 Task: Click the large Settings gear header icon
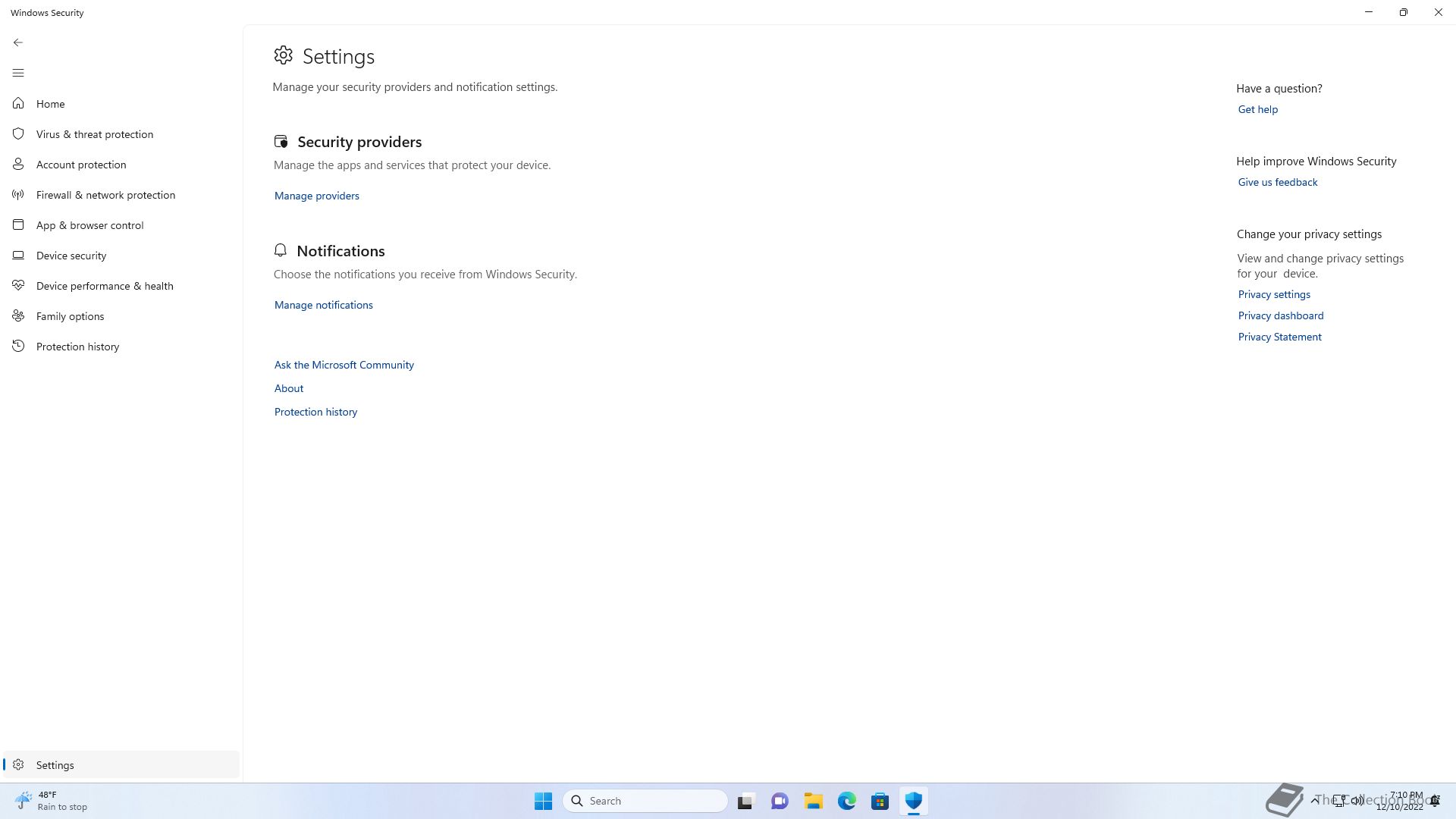coord(283,55)
